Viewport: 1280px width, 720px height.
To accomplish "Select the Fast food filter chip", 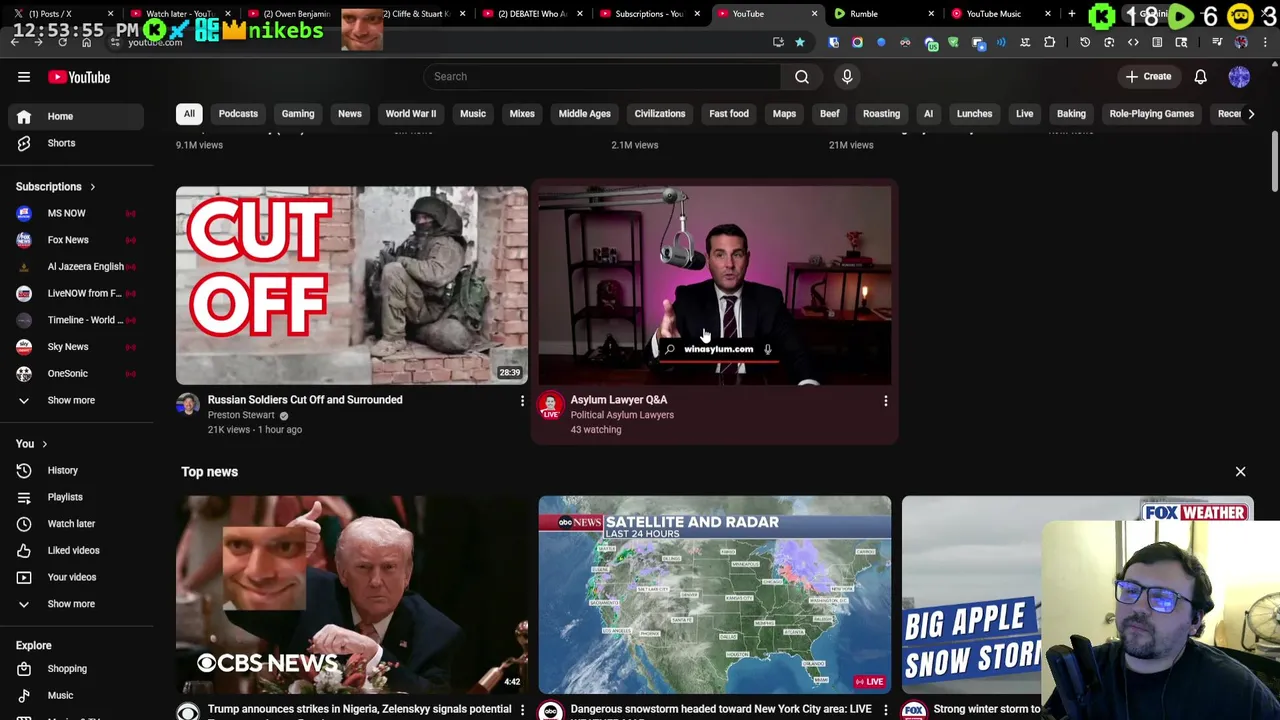I will (729, 114).
